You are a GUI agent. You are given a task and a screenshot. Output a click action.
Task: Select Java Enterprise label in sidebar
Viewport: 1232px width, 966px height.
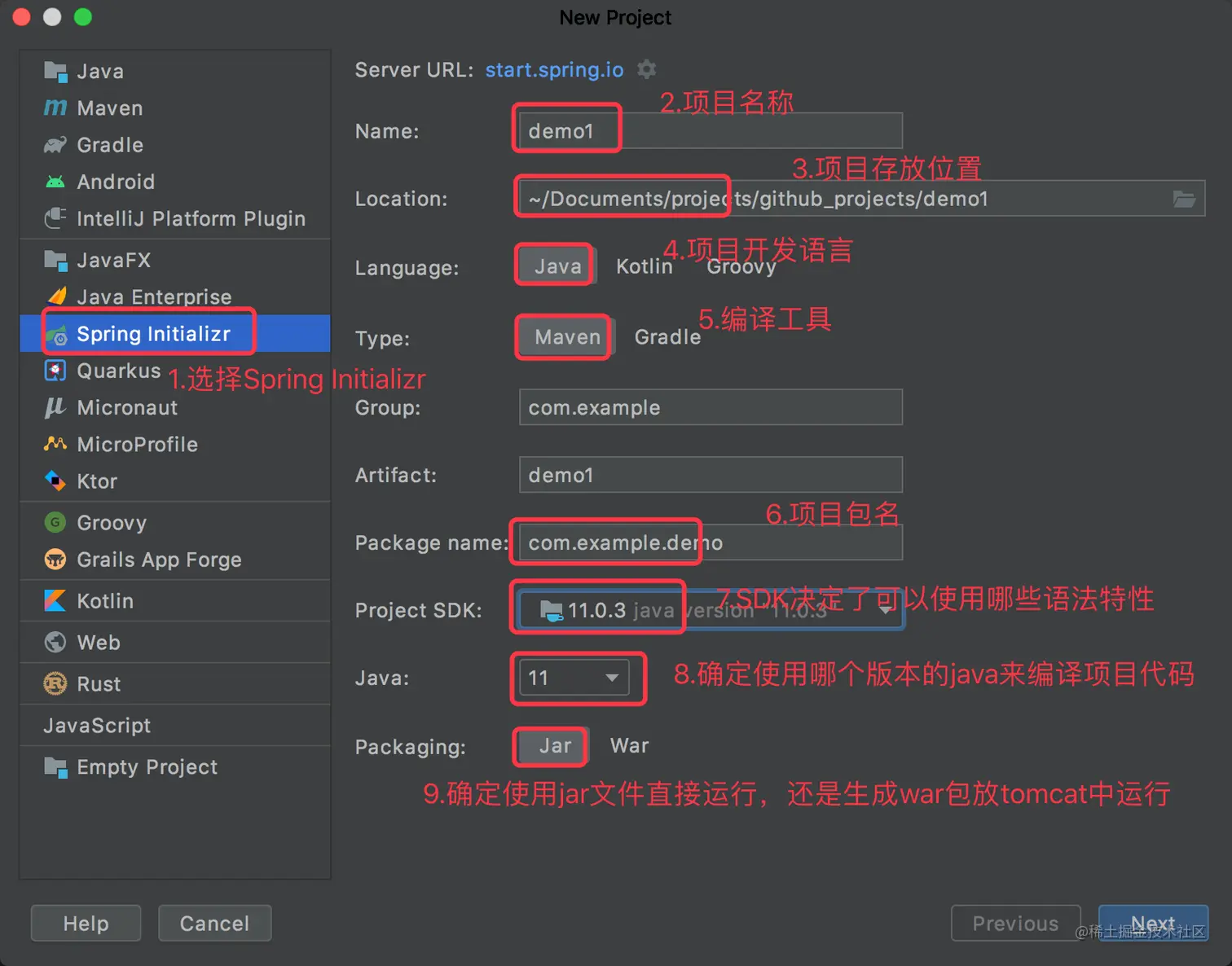point(154,296)
